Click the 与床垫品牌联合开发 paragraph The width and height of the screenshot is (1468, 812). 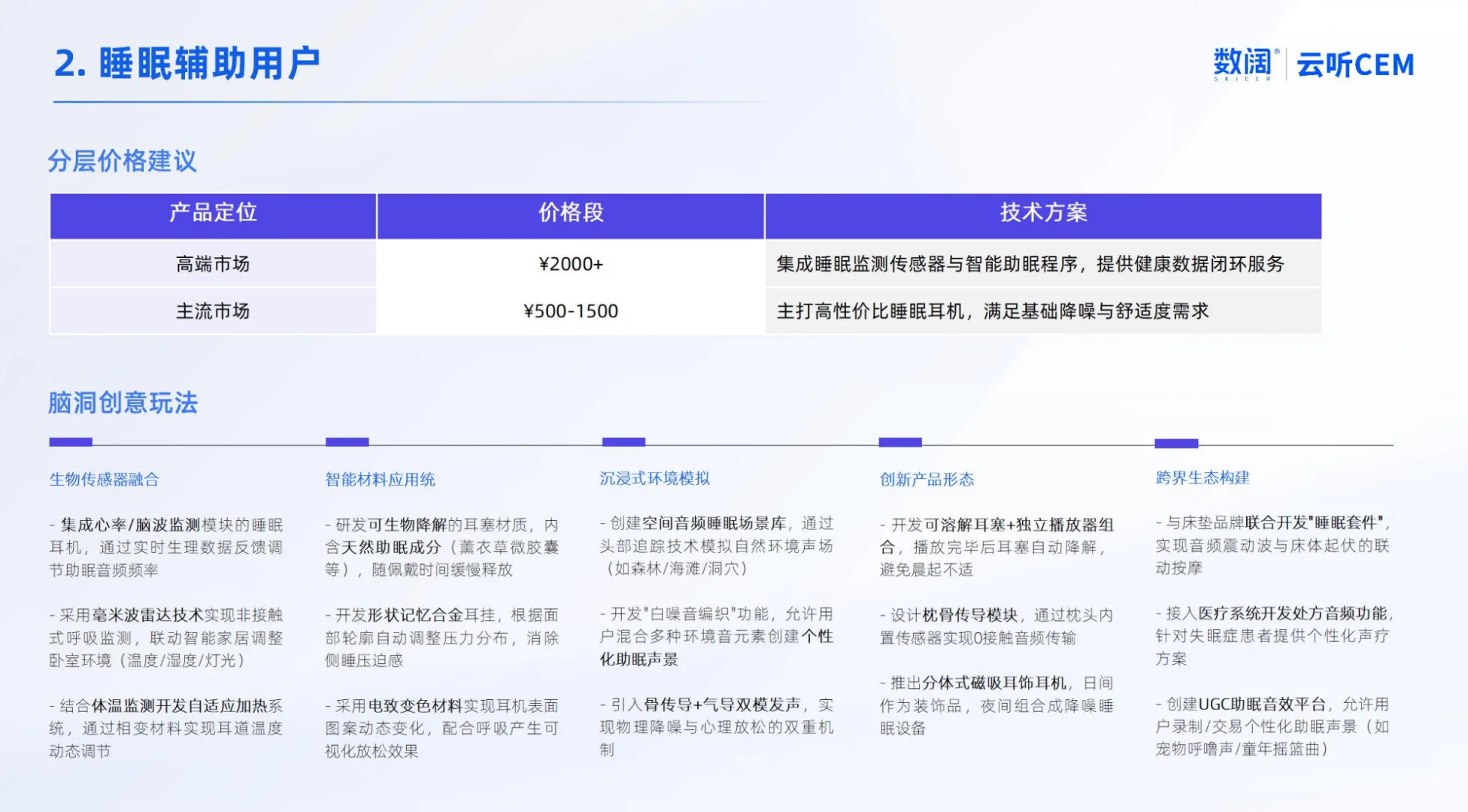point(1274,545)
